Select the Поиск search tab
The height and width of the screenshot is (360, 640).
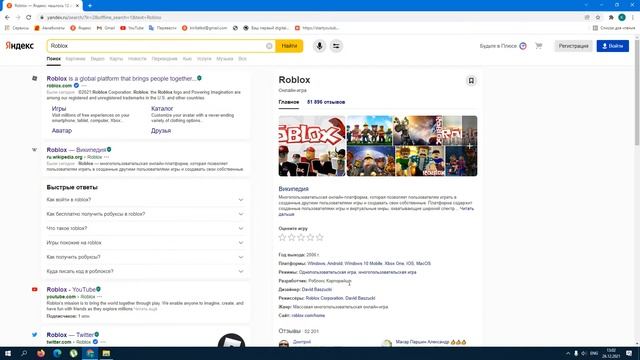(x=53, y=59)
